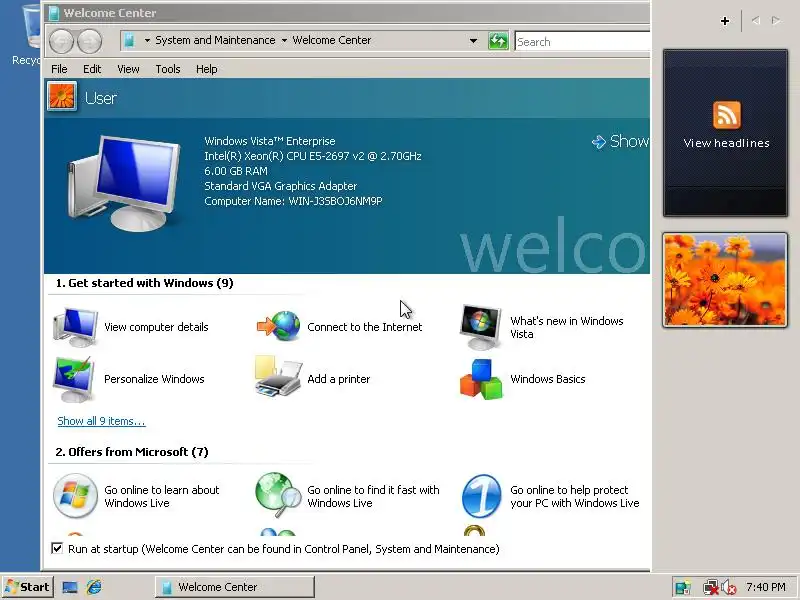Click the User account picture flower icon

62,96
